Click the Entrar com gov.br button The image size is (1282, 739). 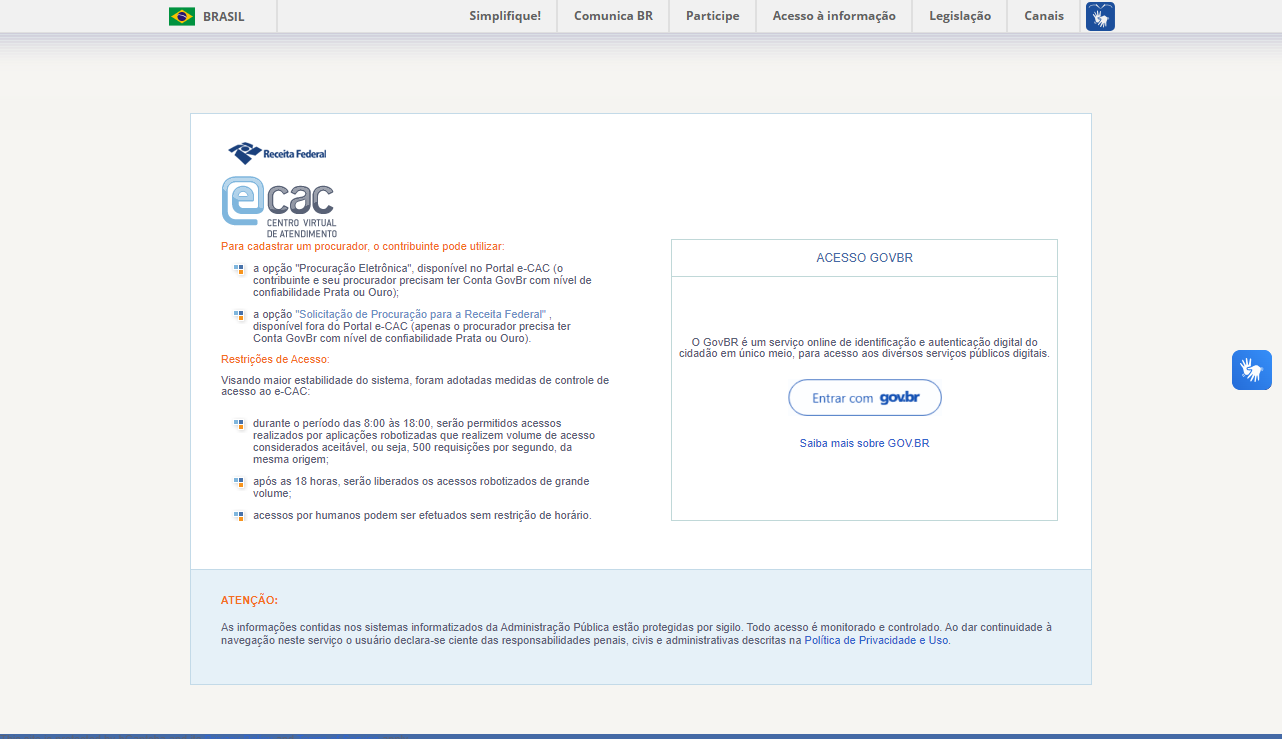click(865, 398)
